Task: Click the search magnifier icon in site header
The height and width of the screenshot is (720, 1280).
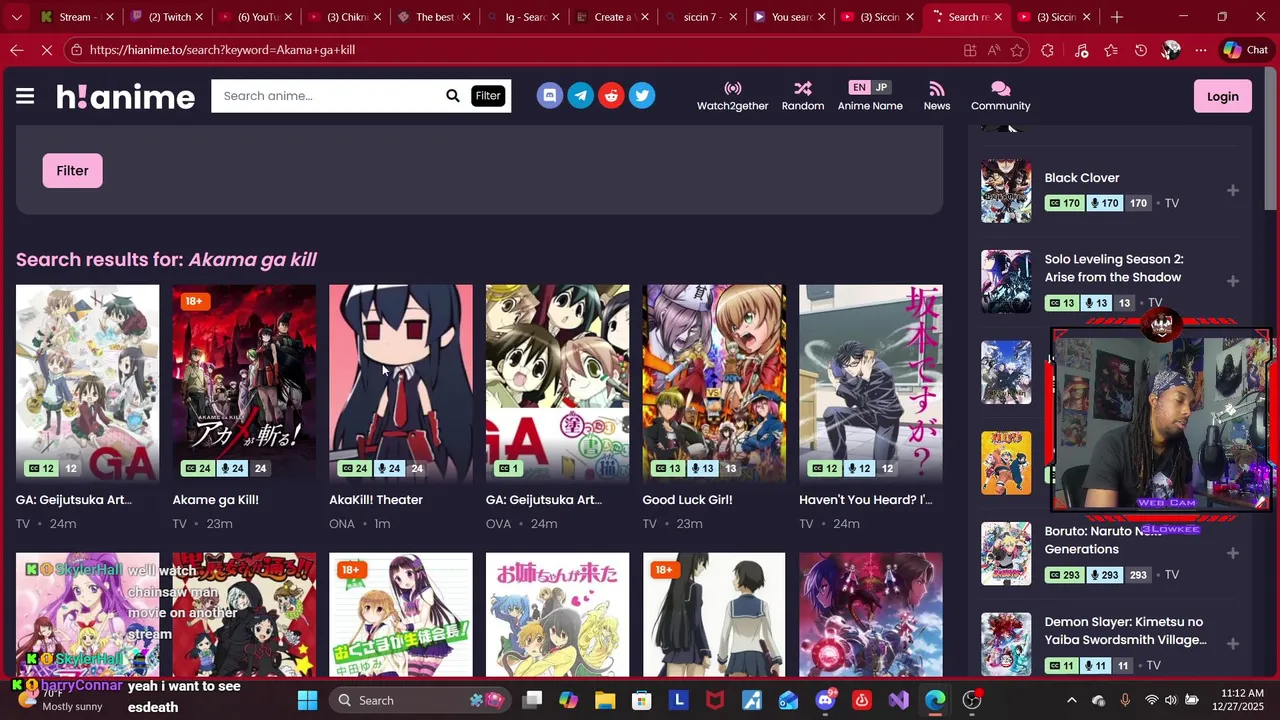Action: click(x=453, y=96)
